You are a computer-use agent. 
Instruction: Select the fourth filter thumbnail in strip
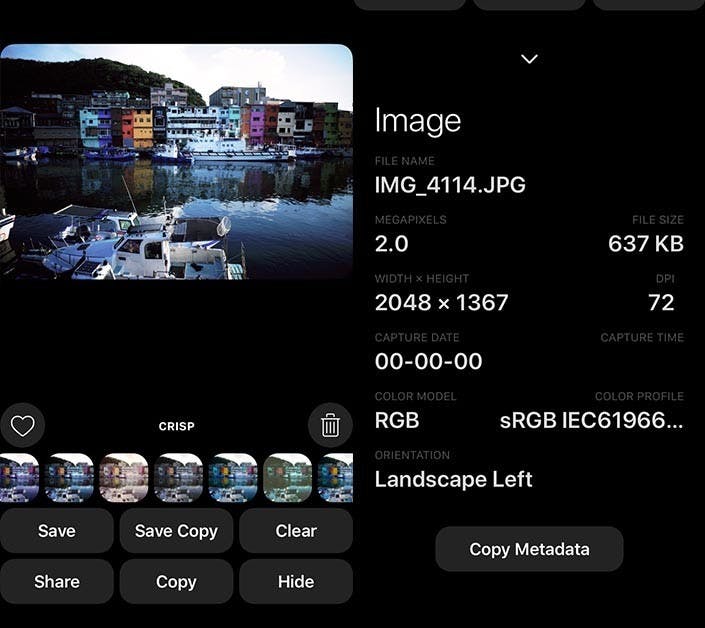click(178, 477)
